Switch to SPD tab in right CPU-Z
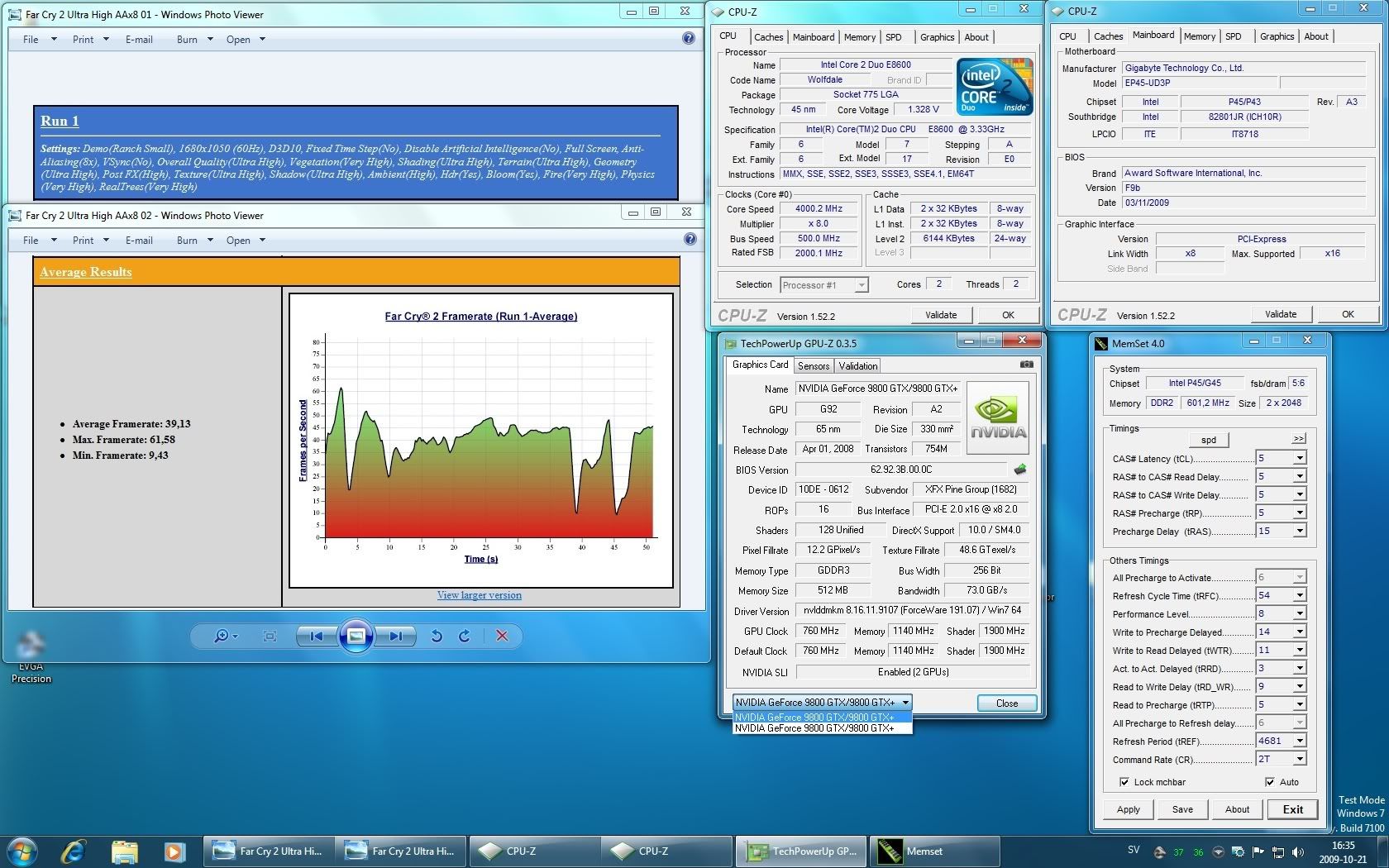 point(1234,36)
